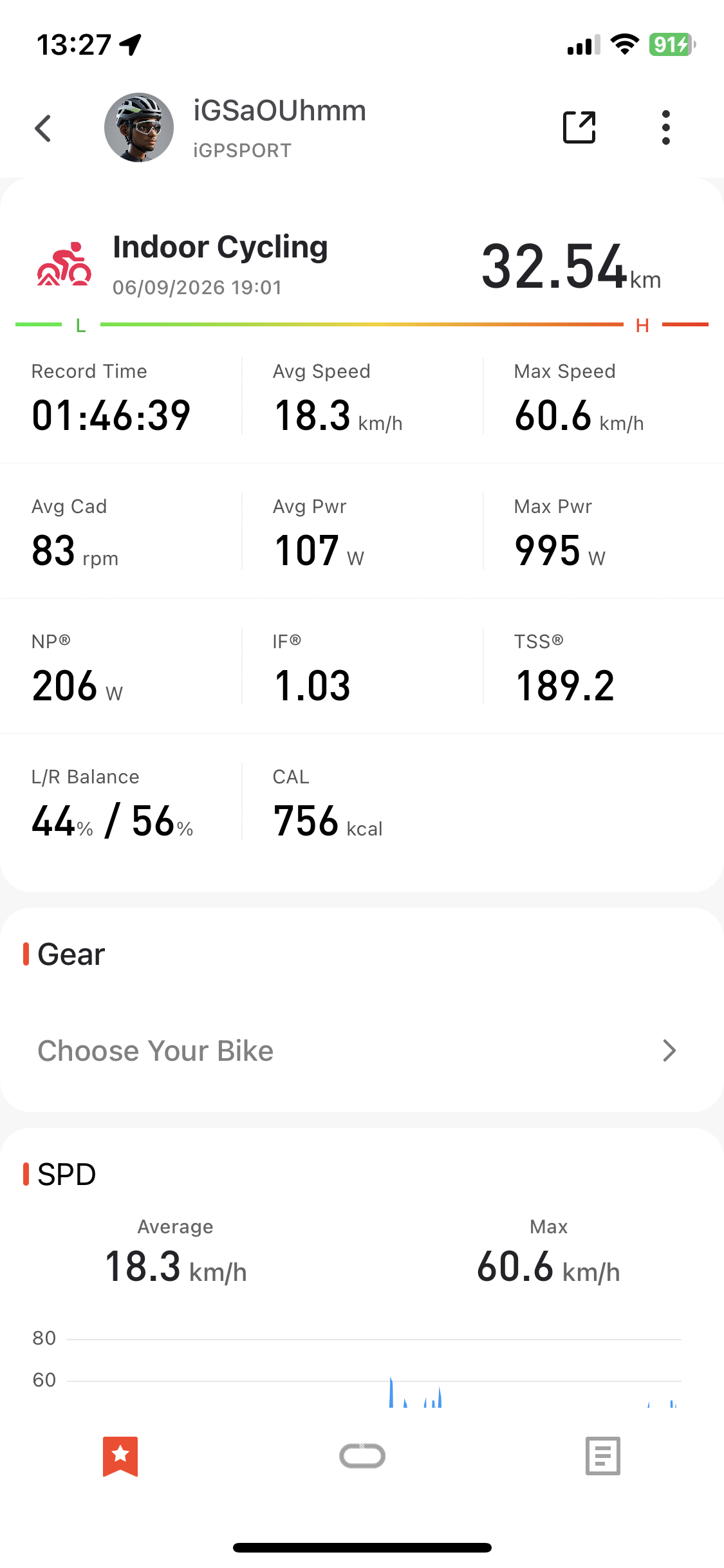This screenshot has width=724, height=1568.
Task: Expand the Choose Your Bike chevron
Action: point(669,1050)
